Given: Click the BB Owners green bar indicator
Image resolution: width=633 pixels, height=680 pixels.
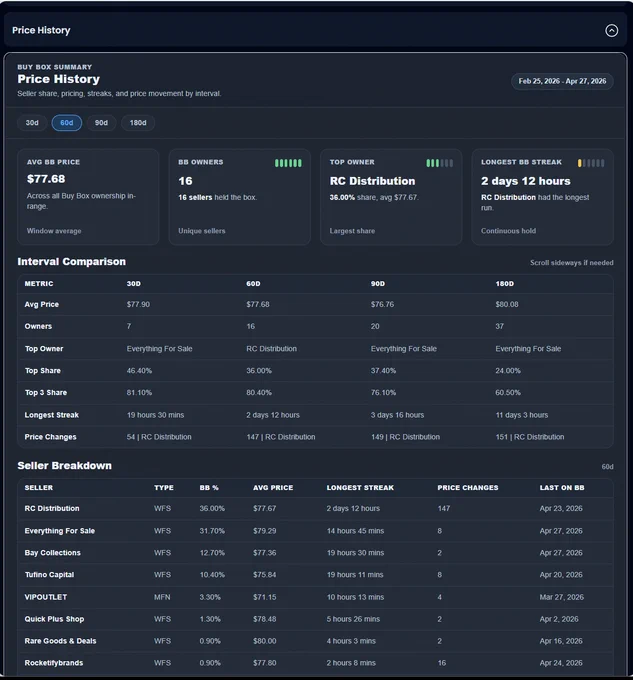Looking at the screenshot, I should click(x=288, y=163).
